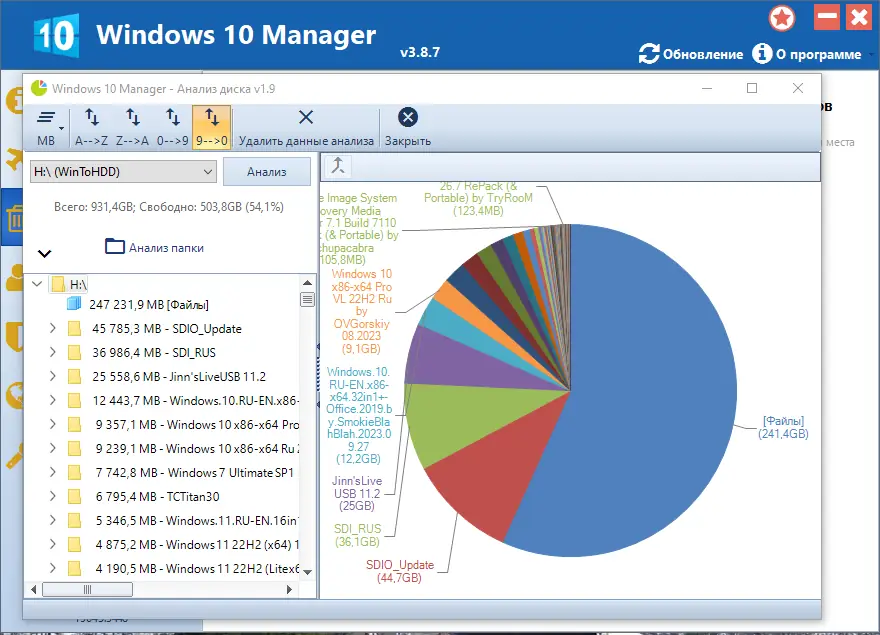
Task: Click Jinn'sLive USB 11.2 (25GB) label
Action: click(x=357, y=493)
